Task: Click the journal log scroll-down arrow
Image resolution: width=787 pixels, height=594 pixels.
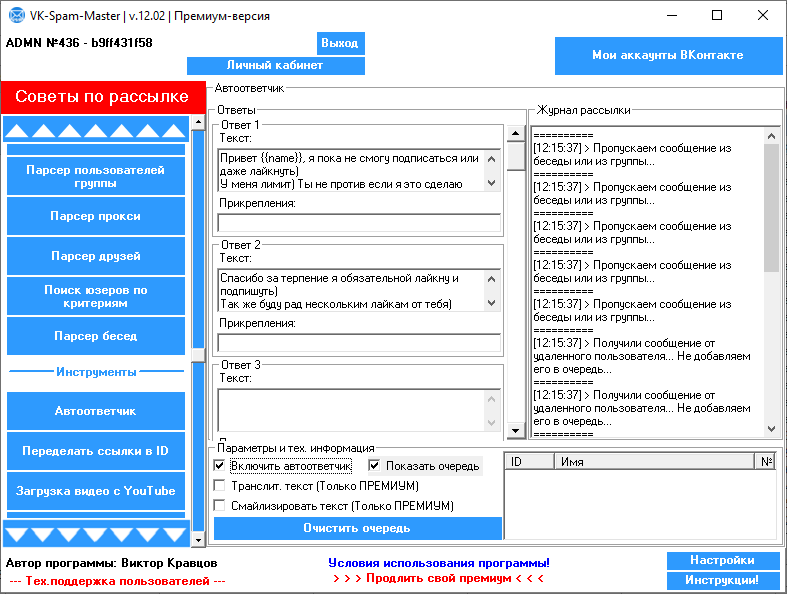Action: pos(771,428)
